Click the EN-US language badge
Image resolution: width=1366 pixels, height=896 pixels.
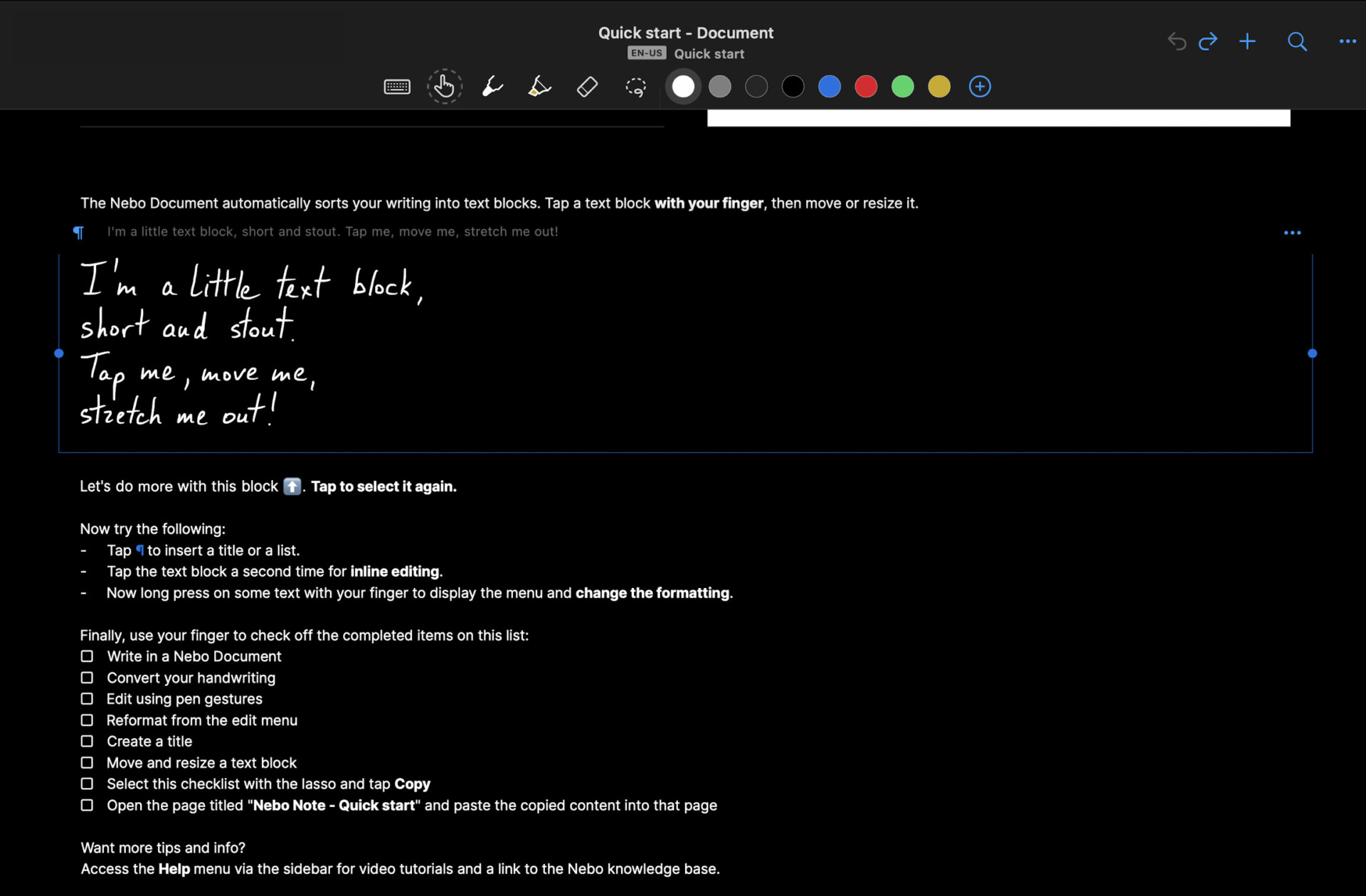coord(646,53)
